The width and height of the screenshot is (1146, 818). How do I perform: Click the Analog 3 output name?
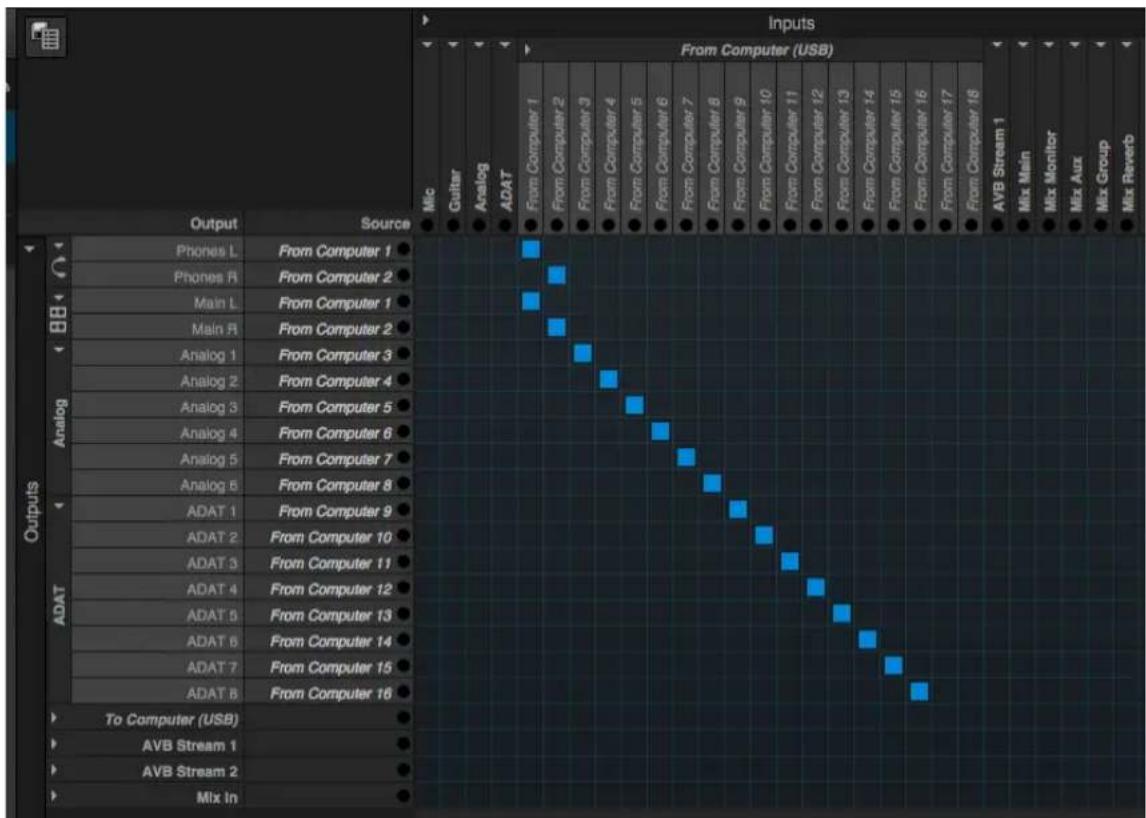[209, 407]
